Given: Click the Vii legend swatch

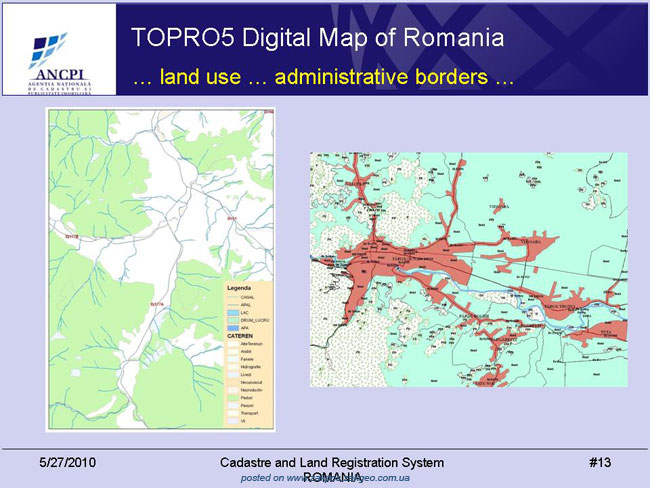Looking at the screenshot, I should 233,421.
